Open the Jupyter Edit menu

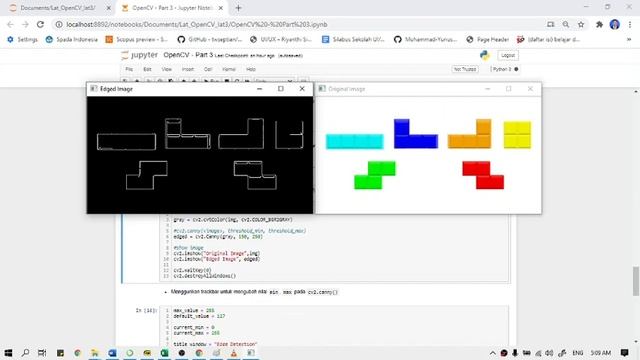tap(147, 69)
